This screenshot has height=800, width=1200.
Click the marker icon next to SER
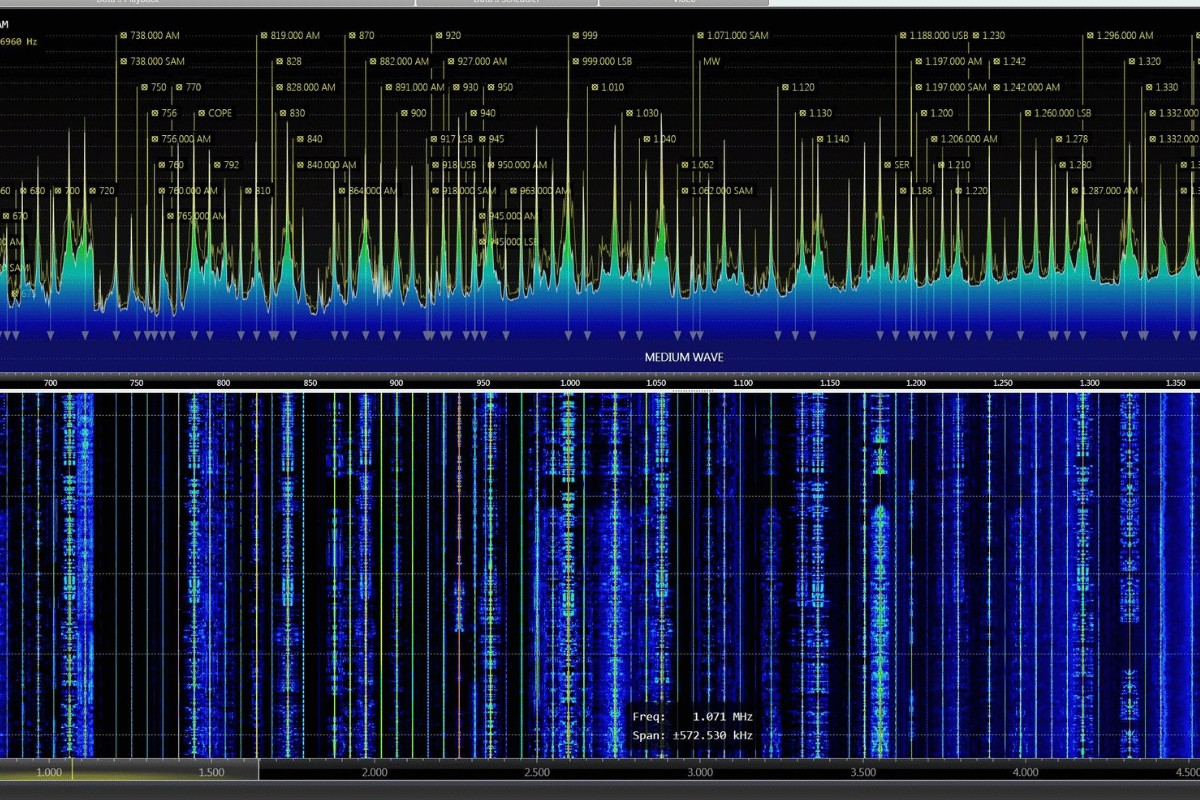[x=887, y=165]
